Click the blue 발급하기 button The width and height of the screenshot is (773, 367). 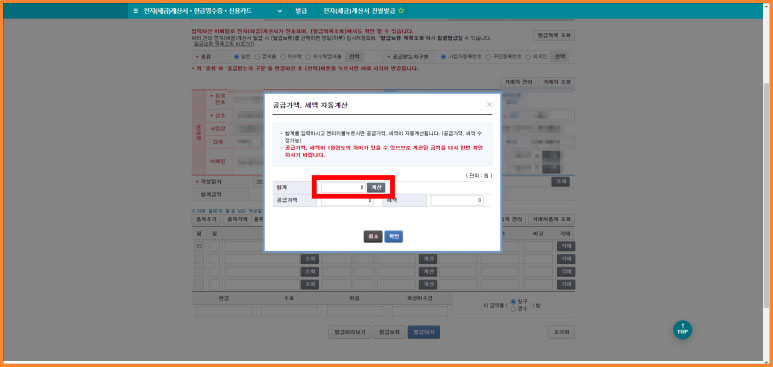click(423, 332)
